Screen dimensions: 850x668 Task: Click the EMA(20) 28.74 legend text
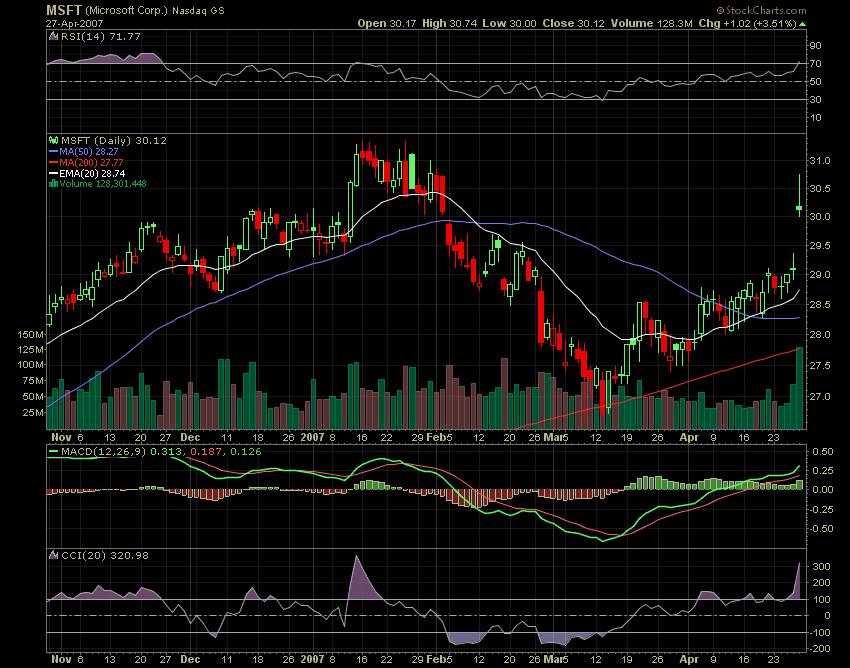point(92,174)
